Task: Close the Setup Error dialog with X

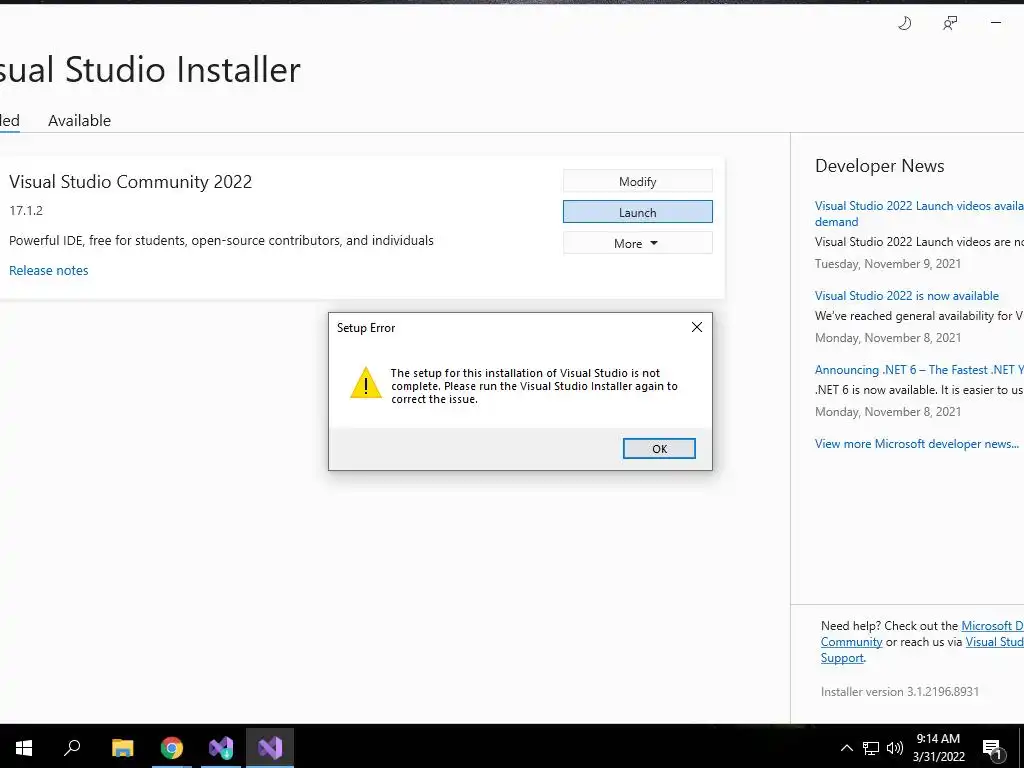Action: pos(697,327)
